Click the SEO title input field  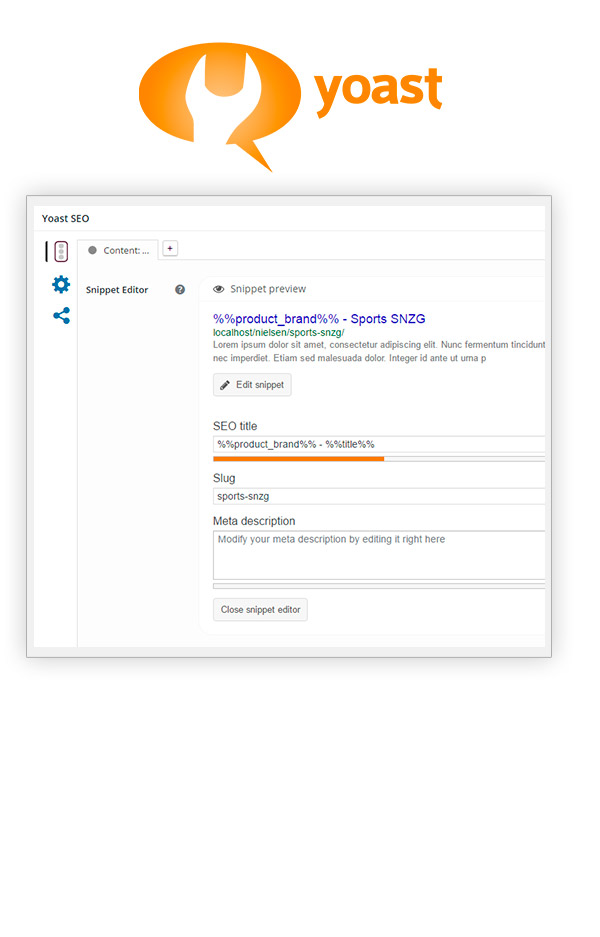pos(379,444)
